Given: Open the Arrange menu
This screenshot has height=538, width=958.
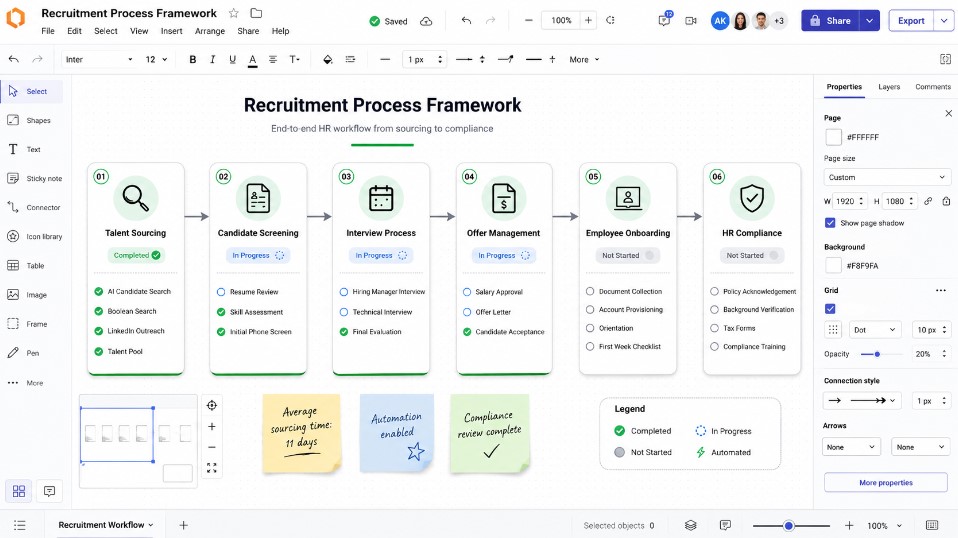Looking at the screenshot, I should tap(210, 31).
